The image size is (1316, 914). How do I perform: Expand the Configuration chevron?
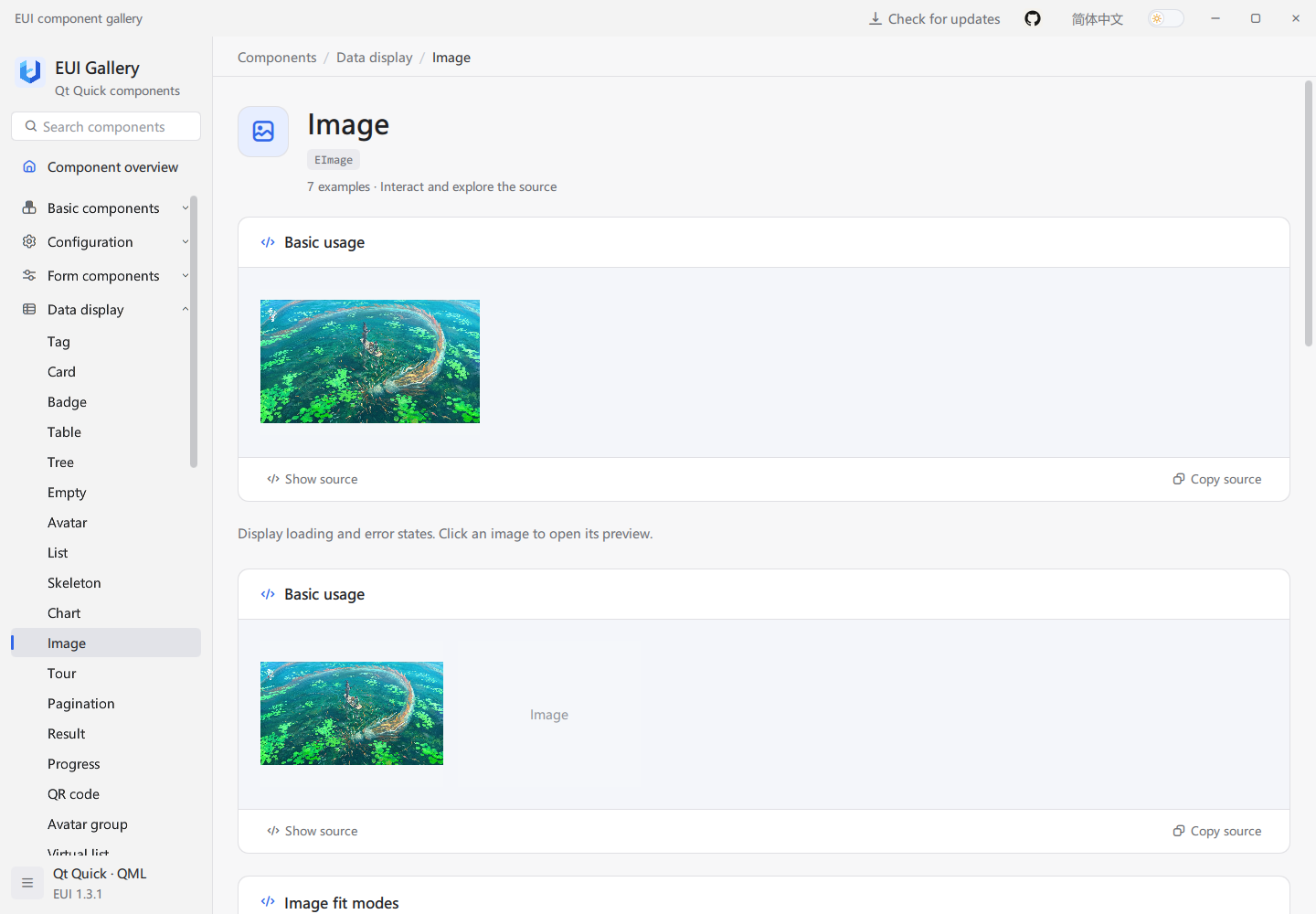[x=186, y=241]
